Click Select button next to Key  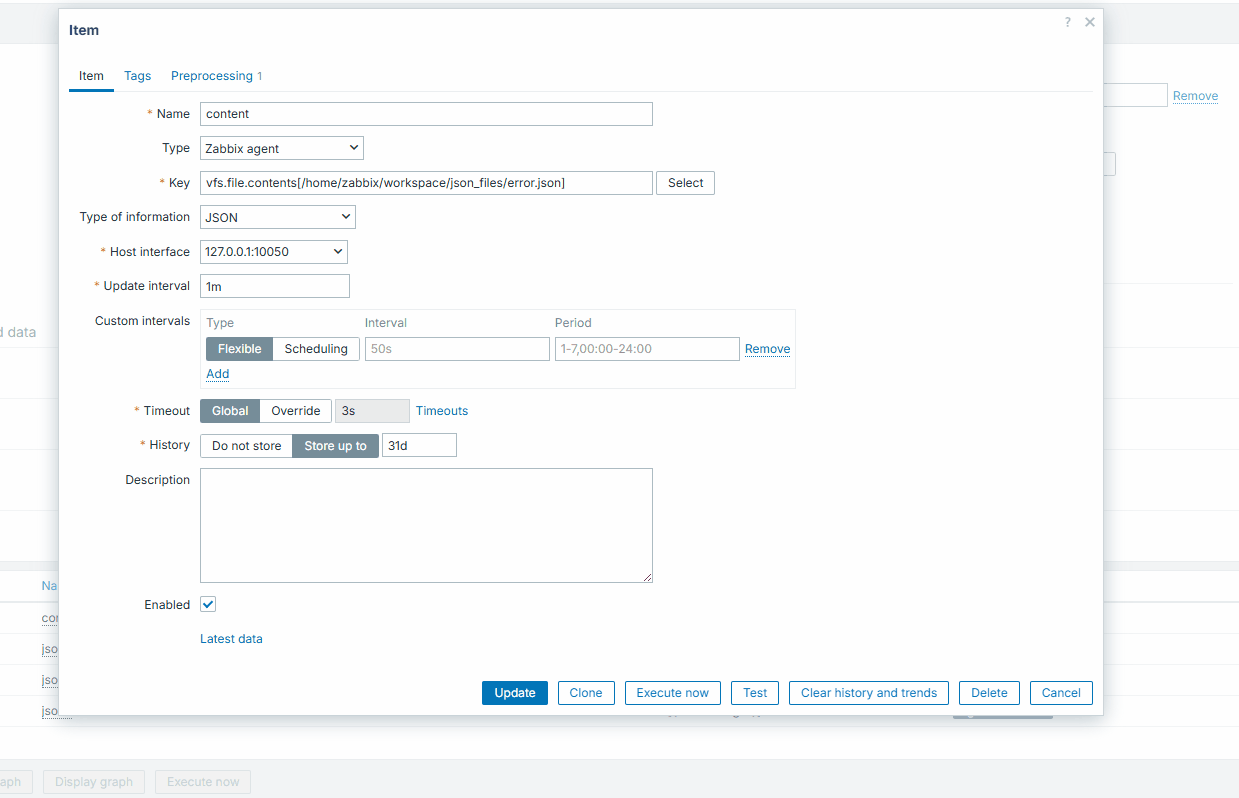click(x=685, y=183)
